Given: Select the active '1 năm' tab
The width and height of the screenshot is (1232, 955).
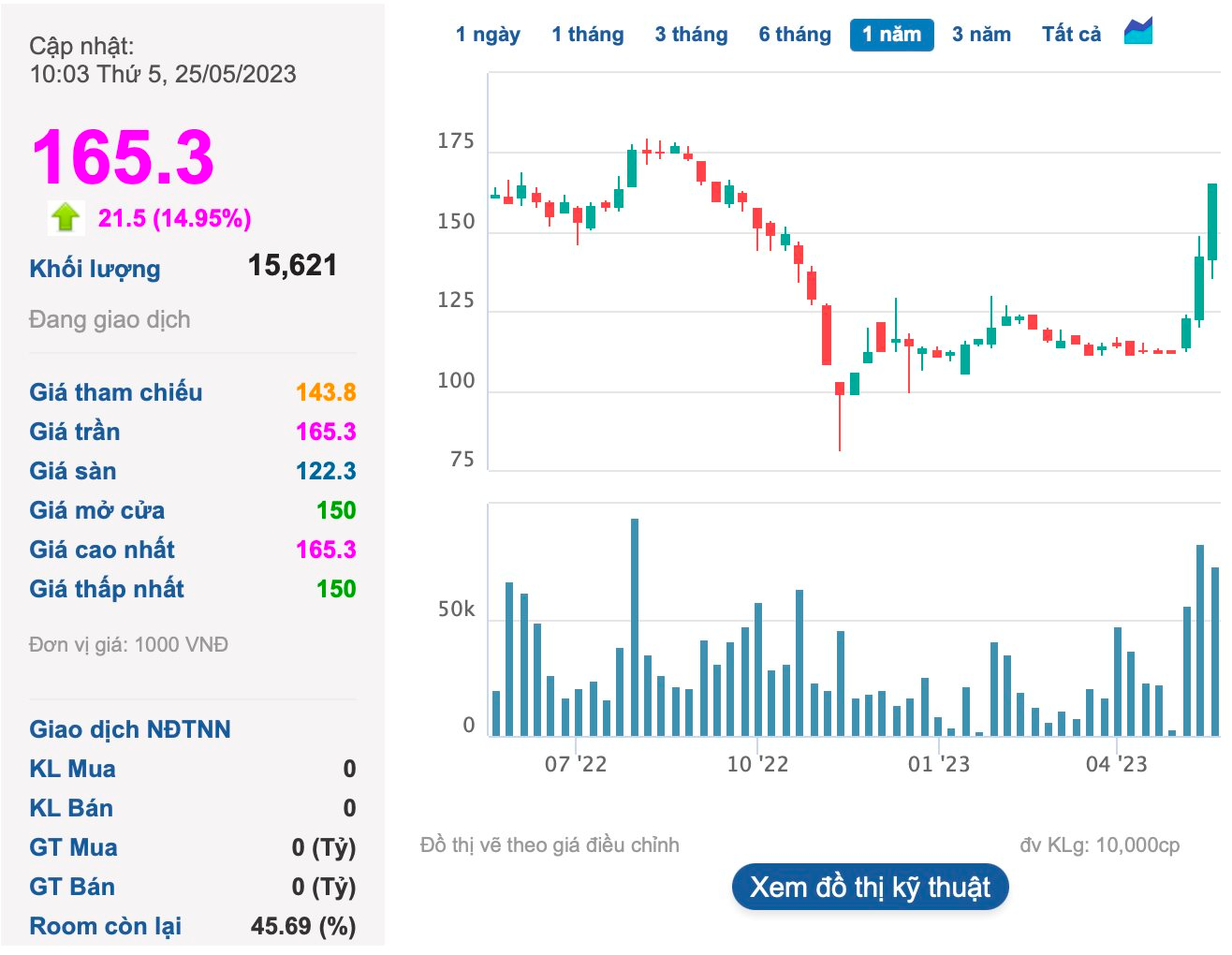Looking at the screenshot, I should tap(891, 35).
